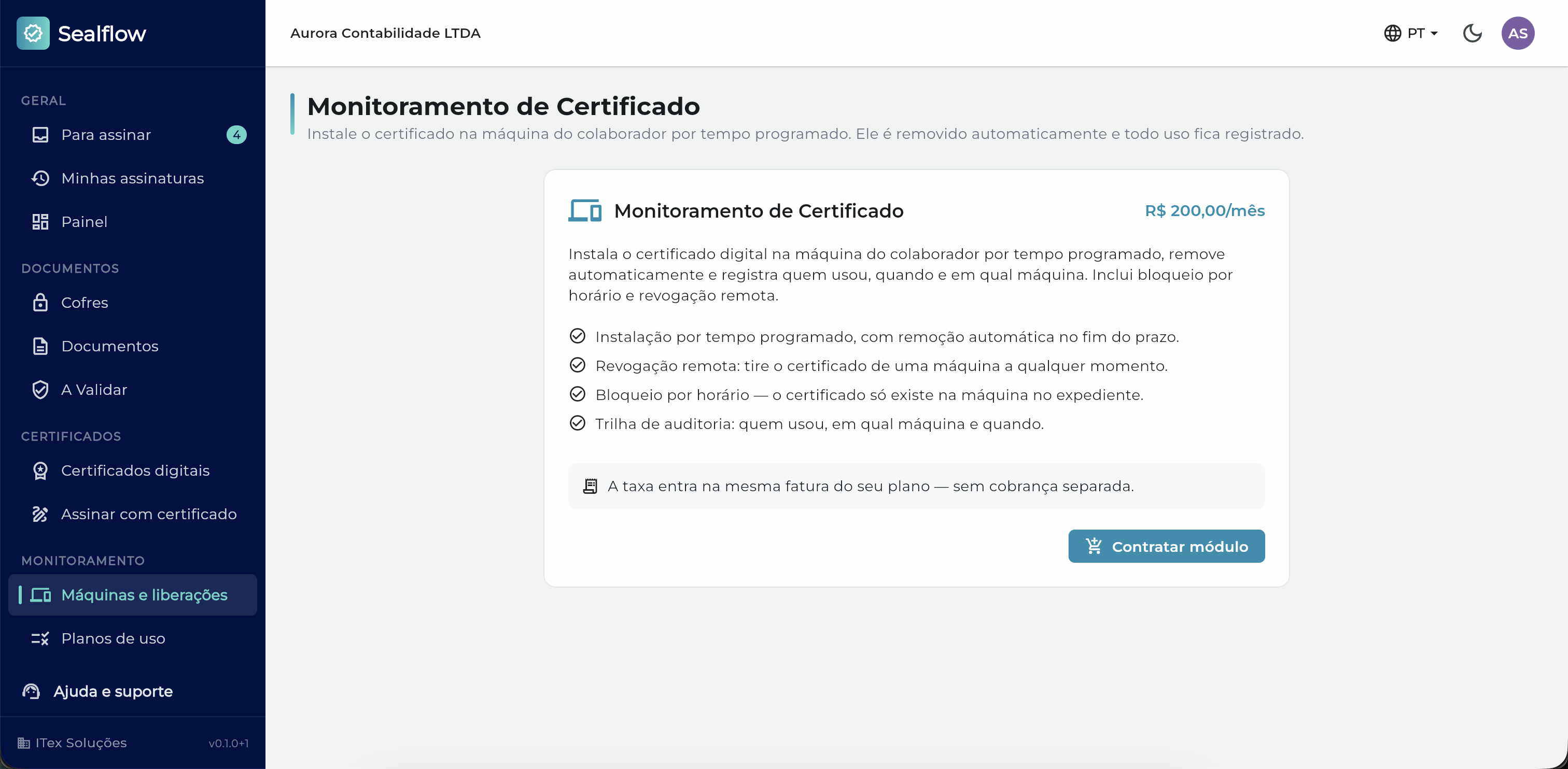The width and height of the screenshot is (1568, 769).
Task: Open the PT language dropdown
Action: pos(1411,33)
